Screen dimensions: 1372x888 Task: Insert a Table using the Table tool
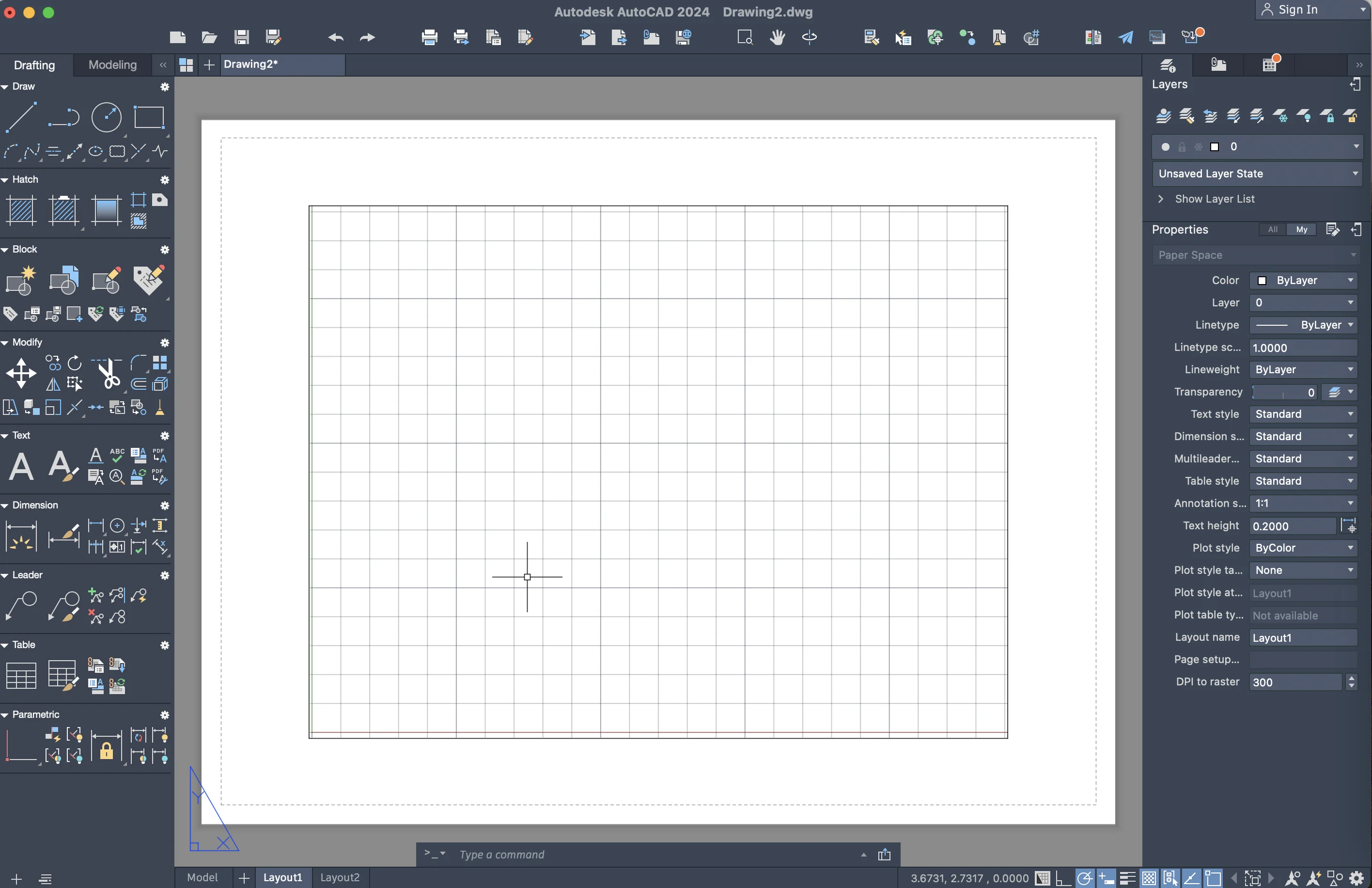[21, 675]
